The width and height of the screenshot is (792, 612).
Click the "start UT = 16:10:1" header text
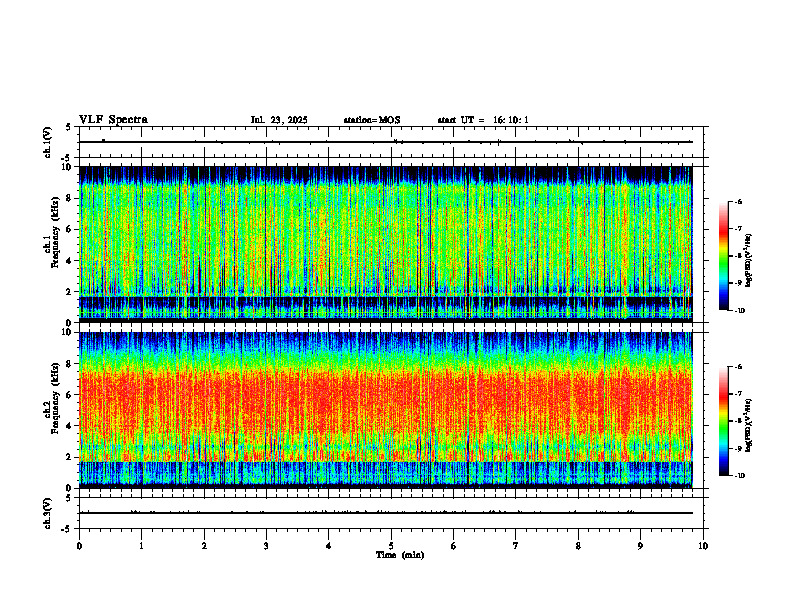click(483, 120)
